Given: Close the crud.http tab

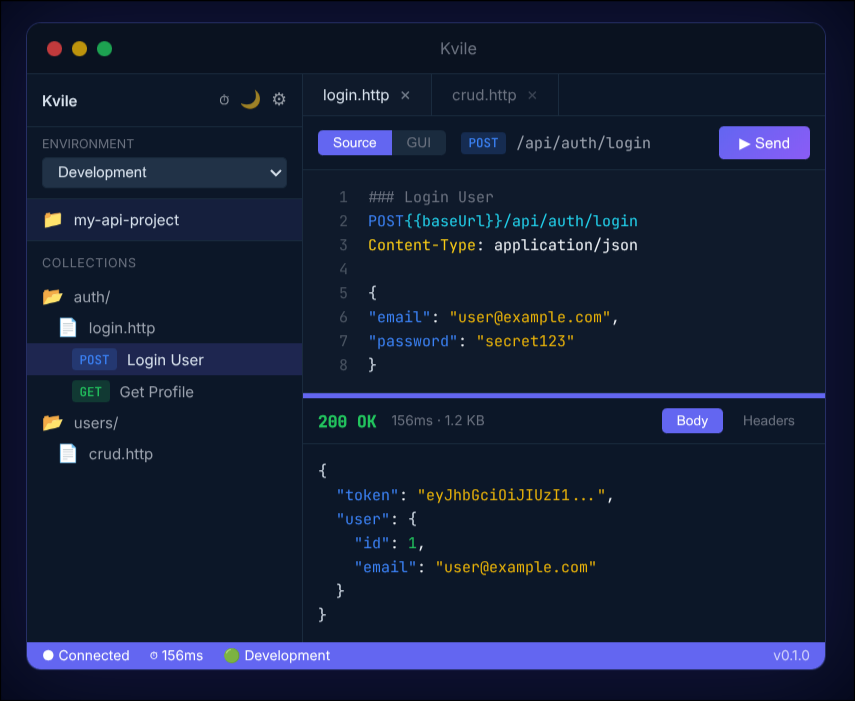Looking at the screenshot, I should 531,95.
